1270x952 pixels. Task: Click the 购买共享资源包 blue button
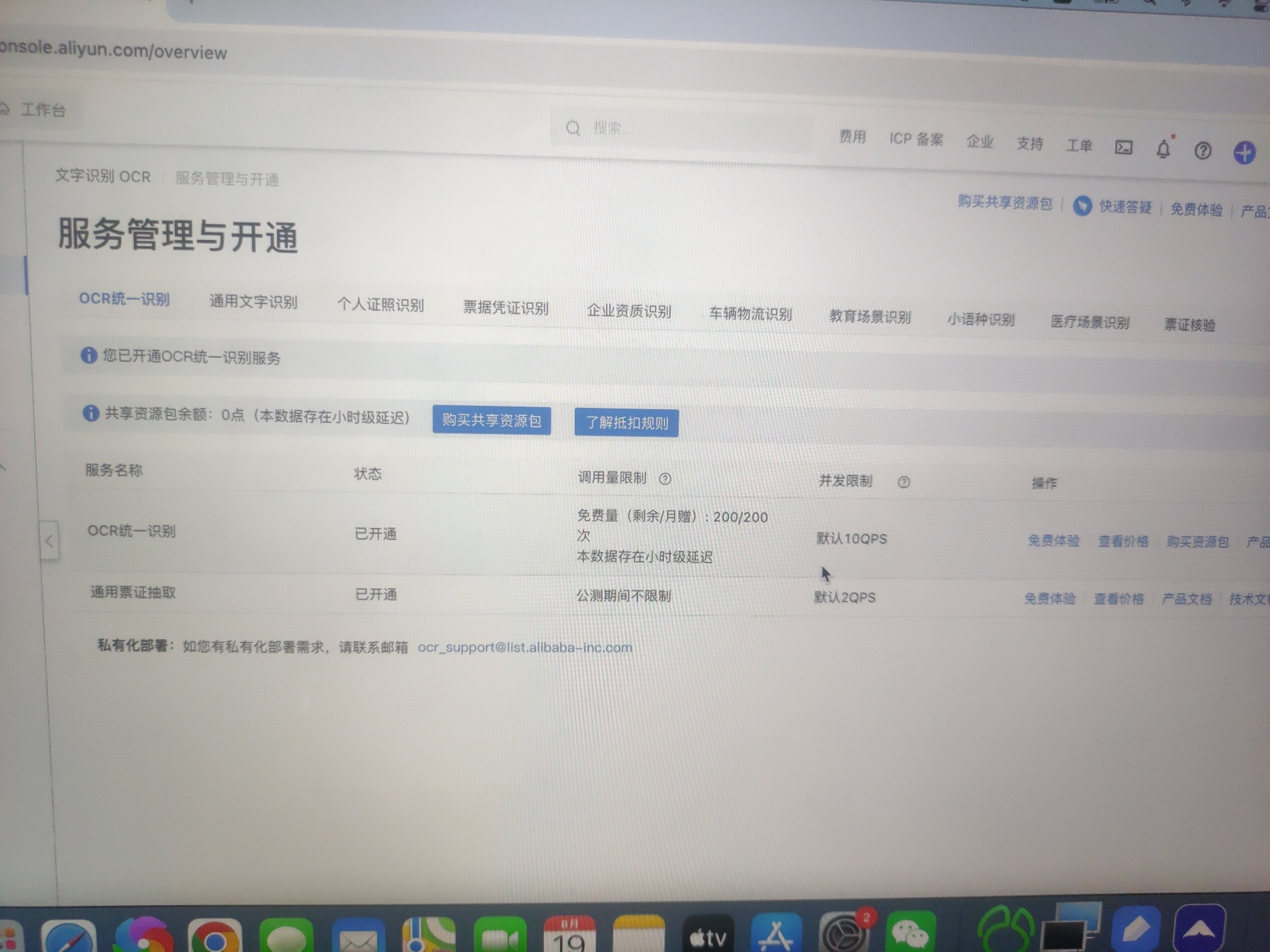(491, 420)
